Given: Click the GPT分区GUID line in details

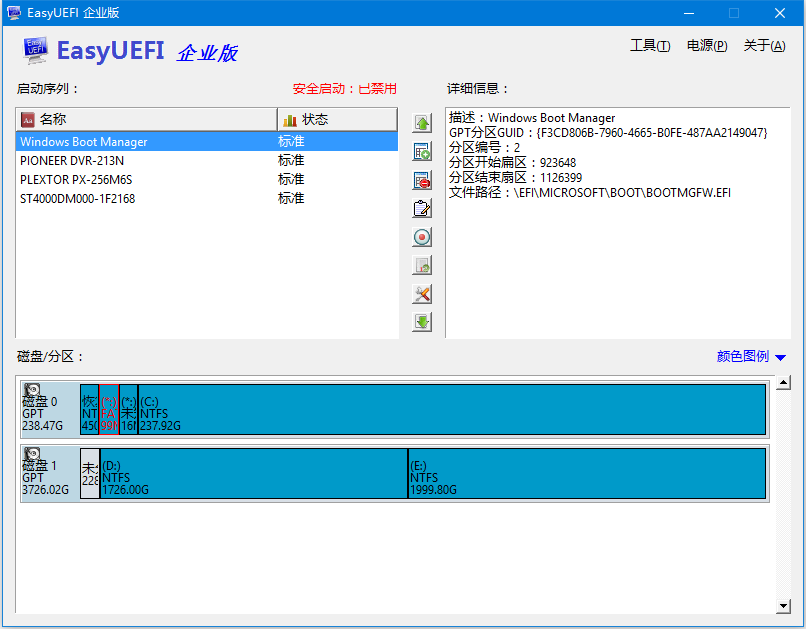Looking at the screenshot, I should click(608, 133).
